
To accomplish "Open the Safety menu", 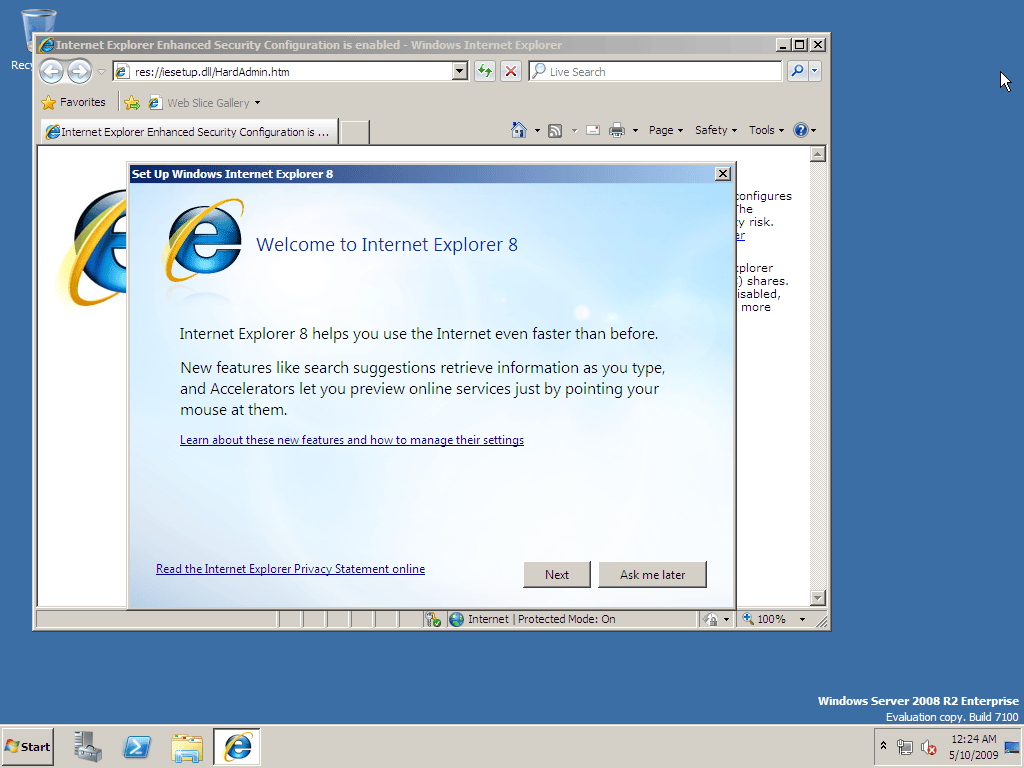I will tap(716, 130).
